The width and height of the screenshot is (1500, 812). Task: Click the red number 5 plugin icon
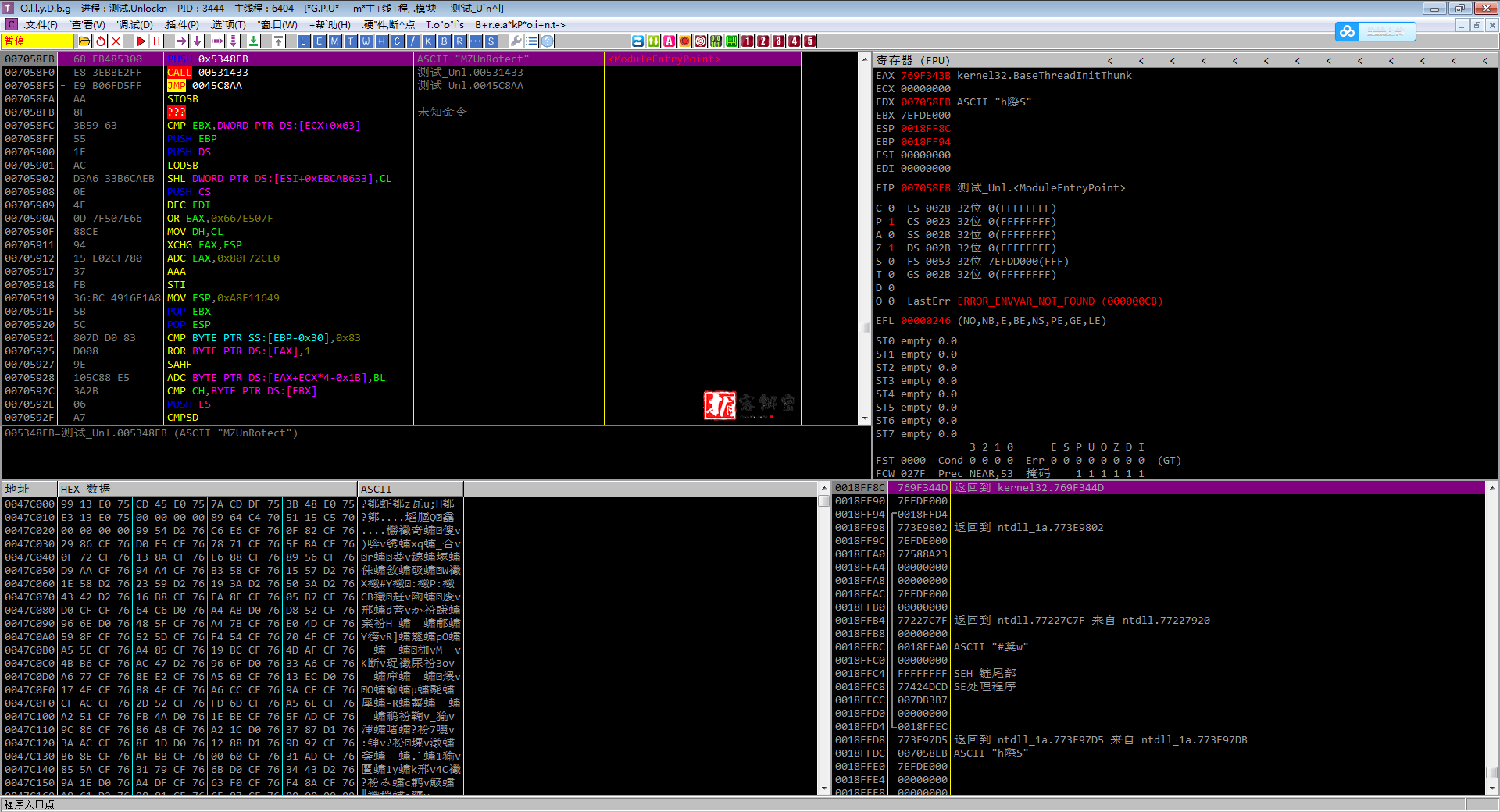pyautogui.click(x=810, y=41)
